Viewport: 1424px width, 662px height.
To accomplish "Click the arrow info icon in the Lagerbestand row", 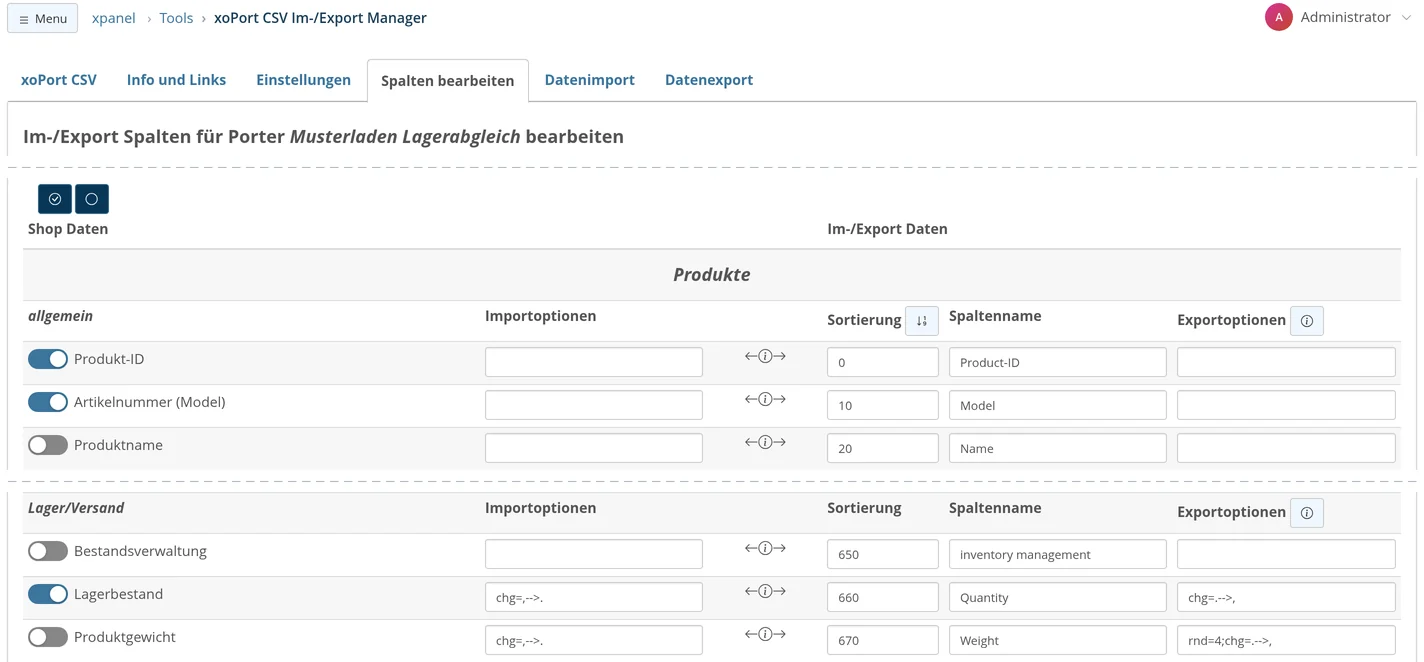I will [x=765, y=591].
